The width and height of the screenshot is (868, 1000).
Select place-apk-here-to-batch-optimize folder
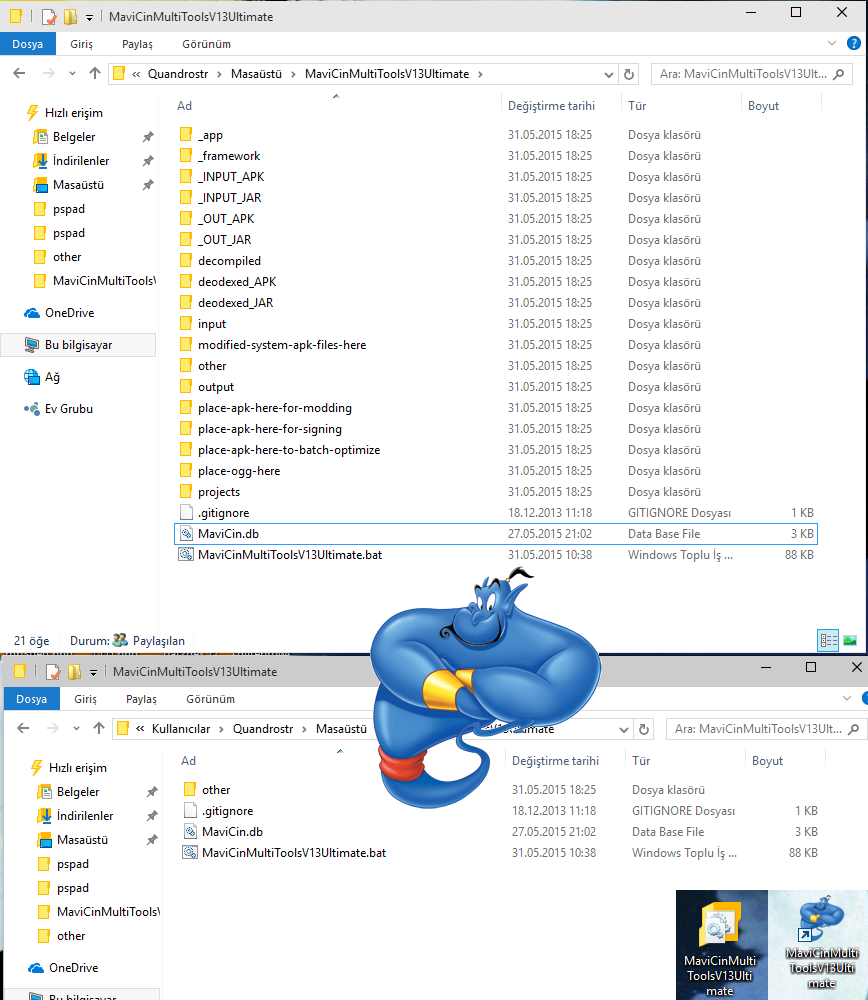coord(288,450)
